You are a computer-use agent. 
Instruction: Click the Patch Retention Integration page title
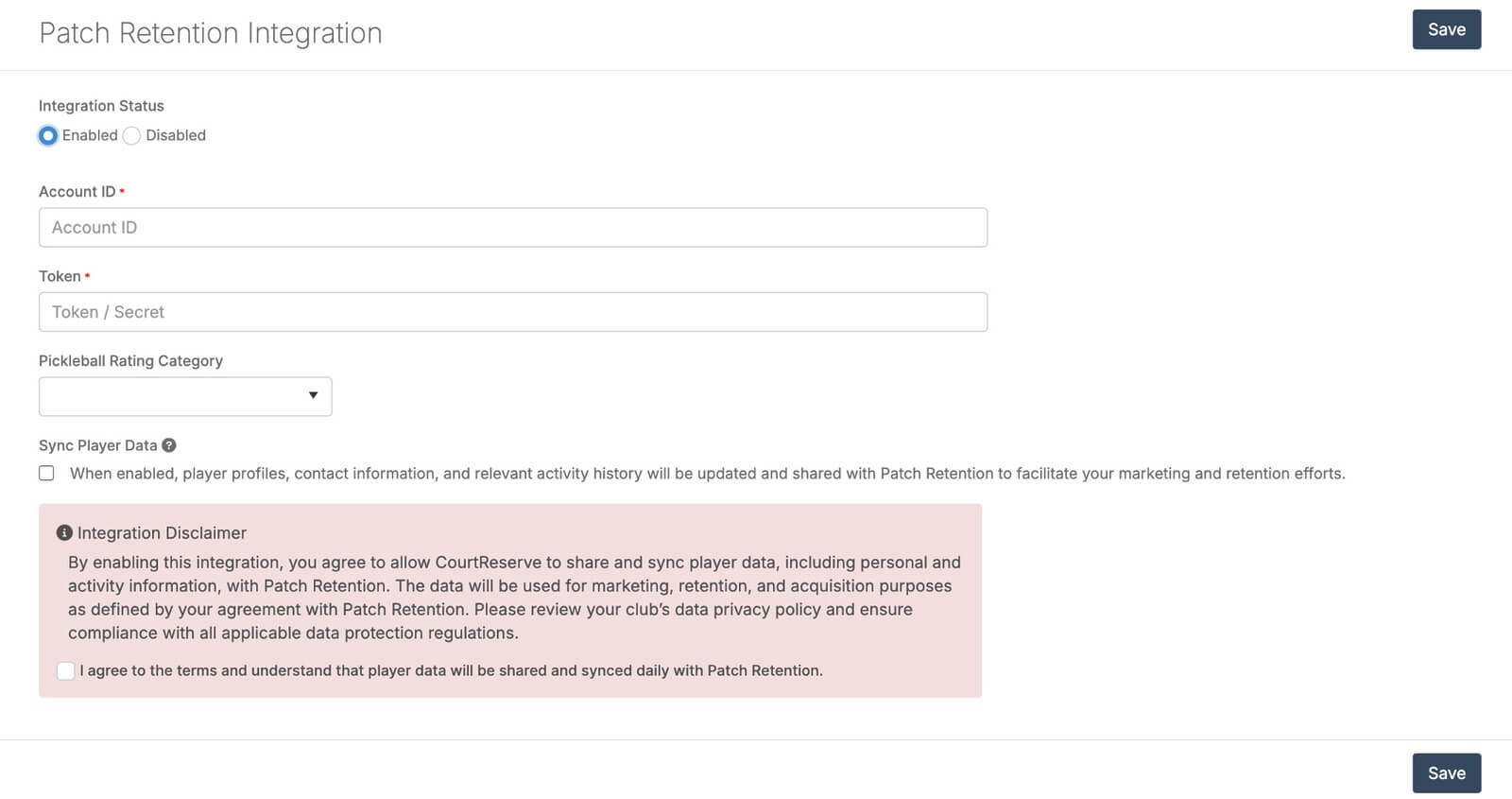(210, 33)
